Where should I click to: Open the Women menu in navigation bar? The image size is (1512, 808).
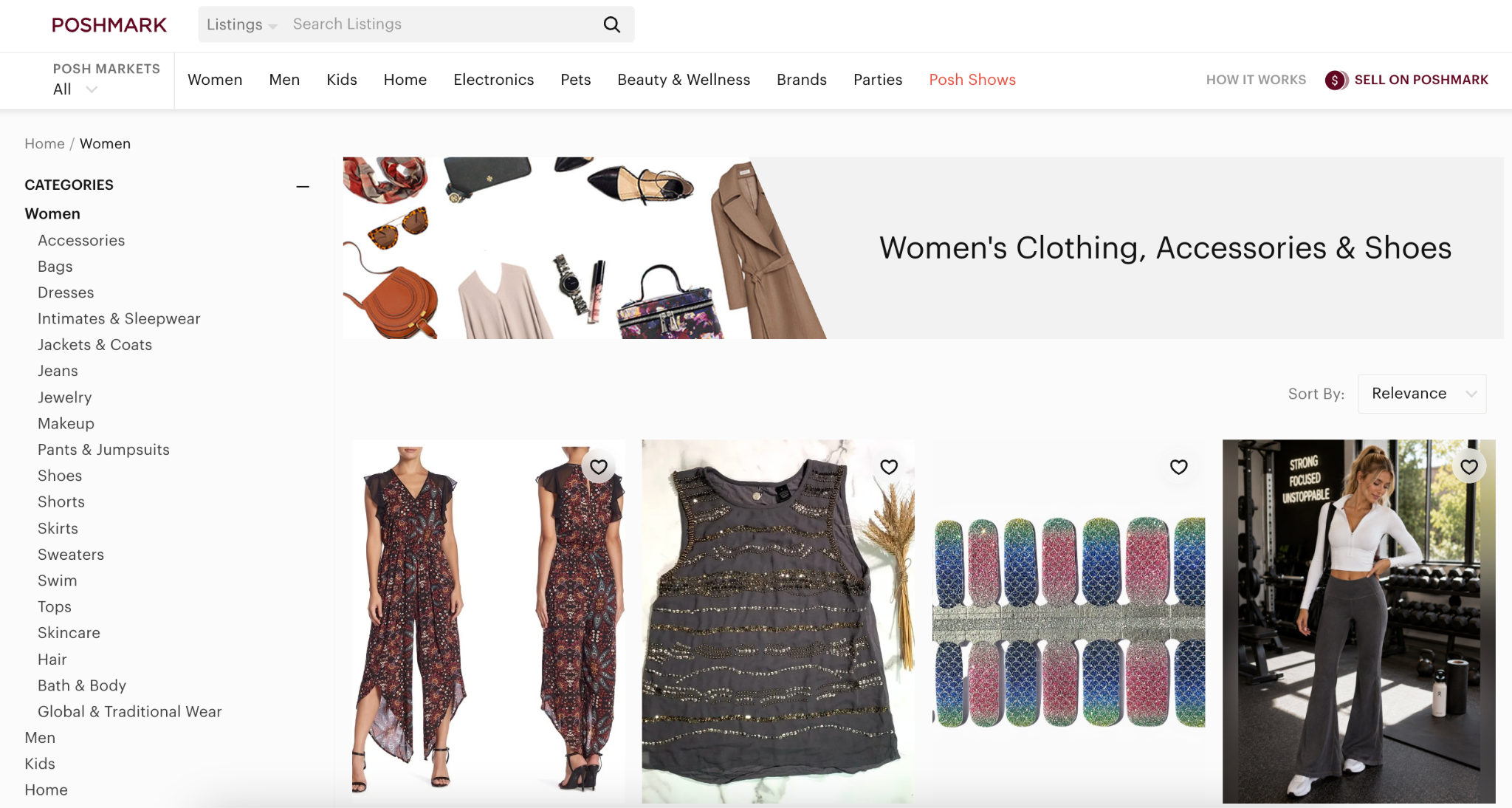[215, 80]
